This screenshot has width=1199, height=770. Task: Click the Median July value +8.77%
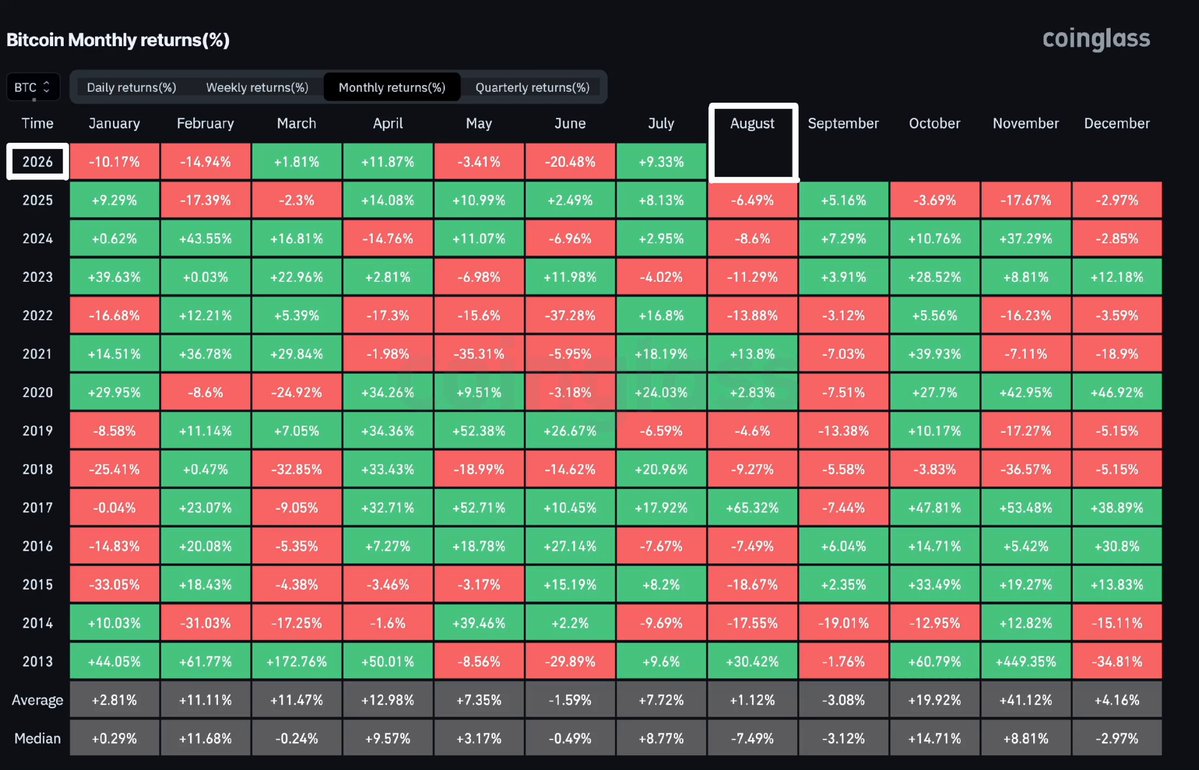[x=661, y=739]
